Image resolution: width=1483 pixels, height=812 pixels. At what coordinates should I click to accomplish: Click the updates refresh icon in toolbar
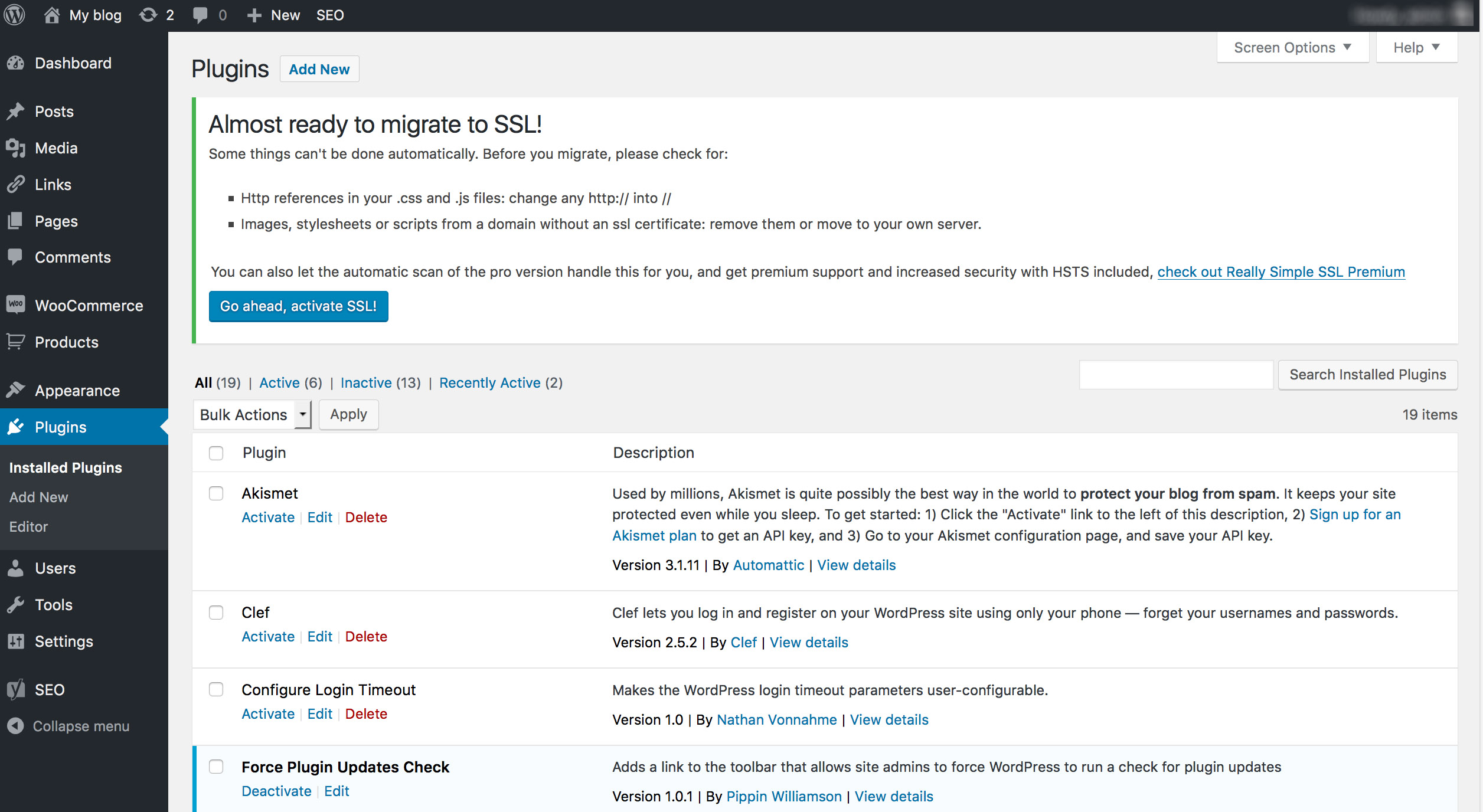pos(148,15)
